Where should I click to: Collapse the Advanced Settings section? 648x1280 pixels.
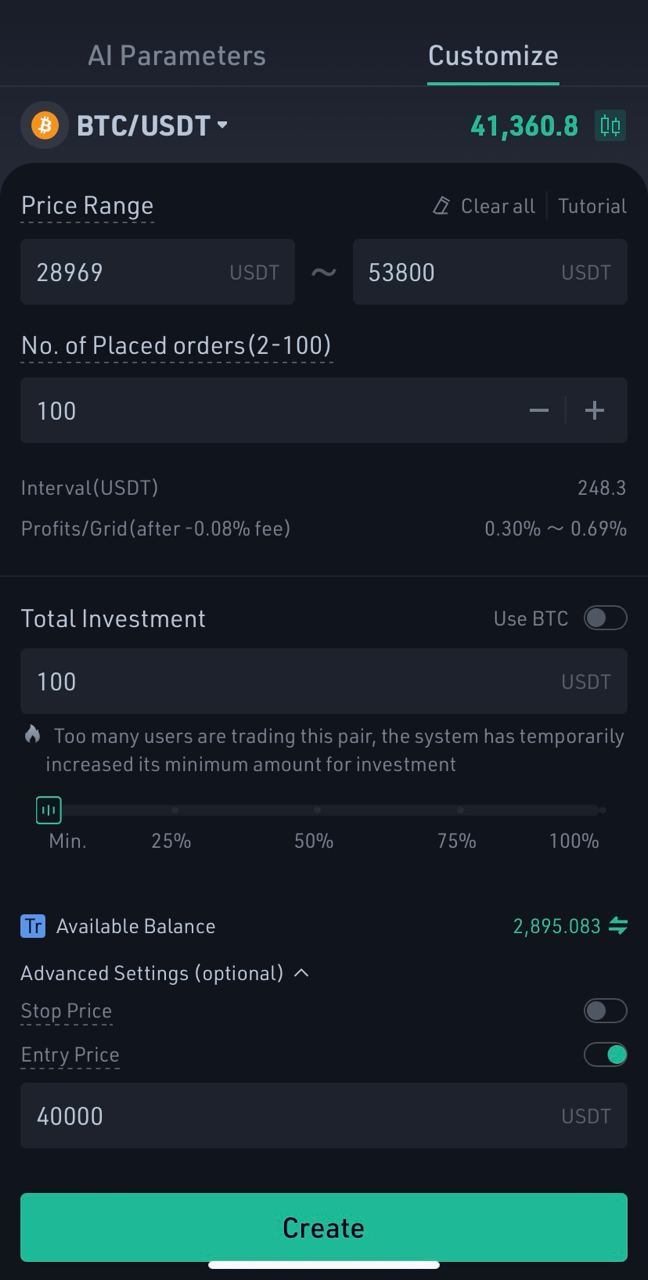coord(165,973)
